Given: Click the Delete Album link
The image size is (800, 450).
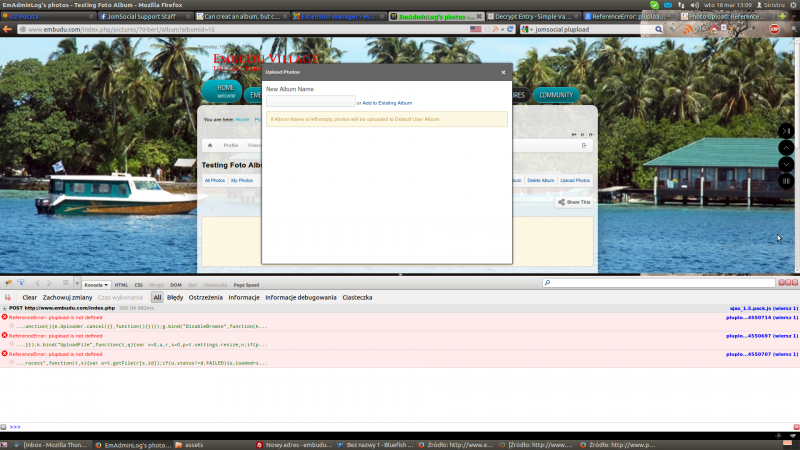Looking at the screenshot, I should [541, 181].
